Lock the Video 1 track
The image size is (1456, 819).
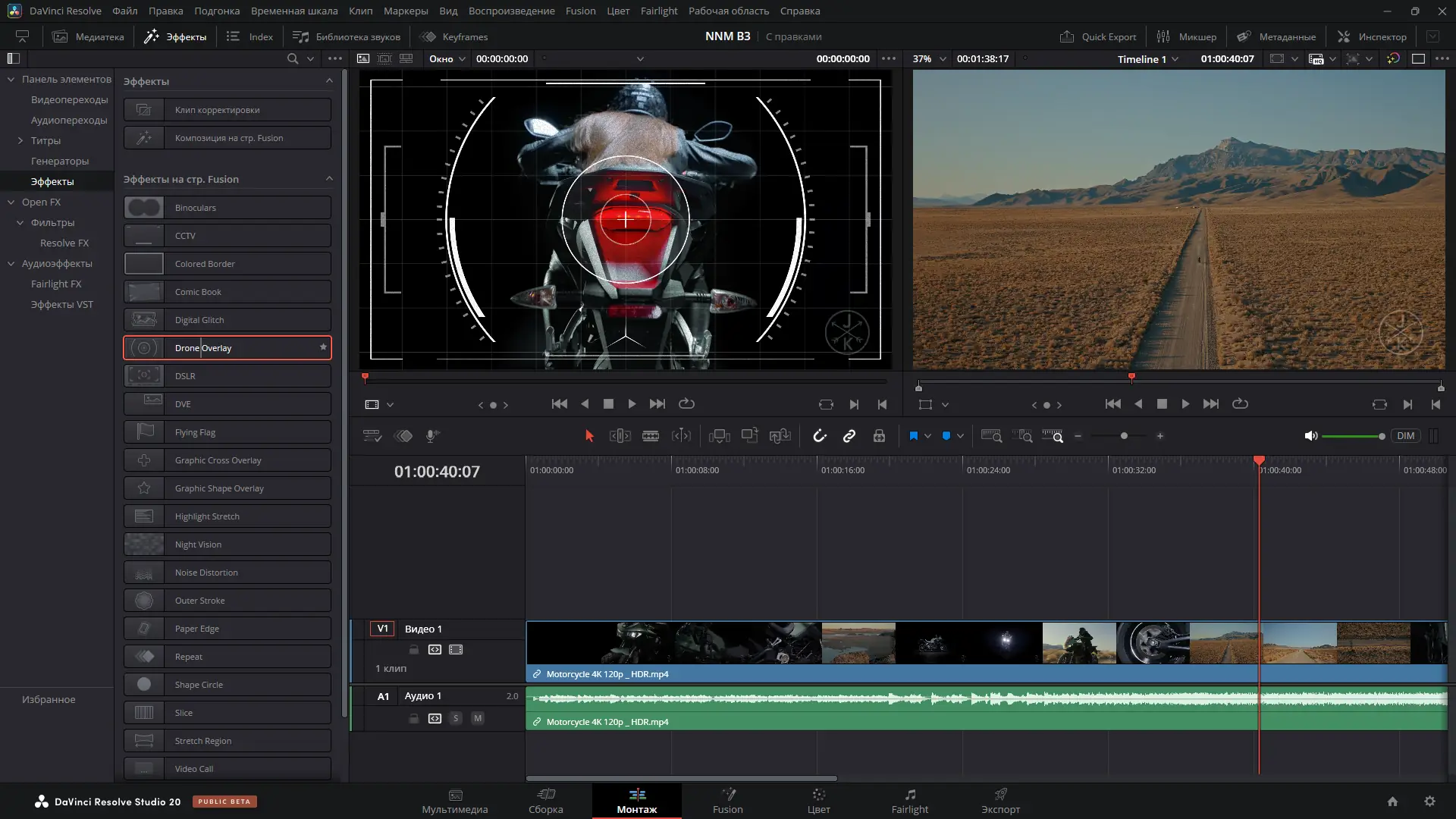tap(414, 650)
